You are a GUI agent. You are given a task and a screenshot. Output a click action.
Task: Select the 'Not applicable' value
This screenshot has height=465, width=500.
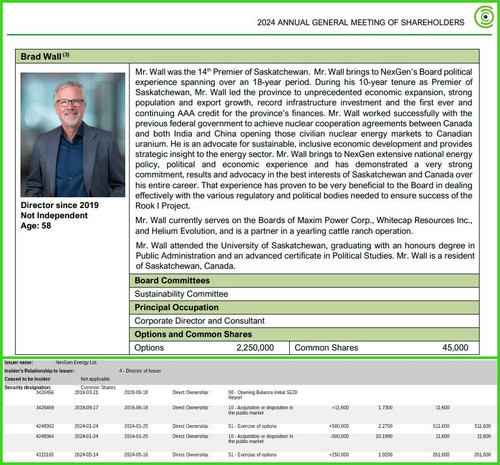click(95, 379)
